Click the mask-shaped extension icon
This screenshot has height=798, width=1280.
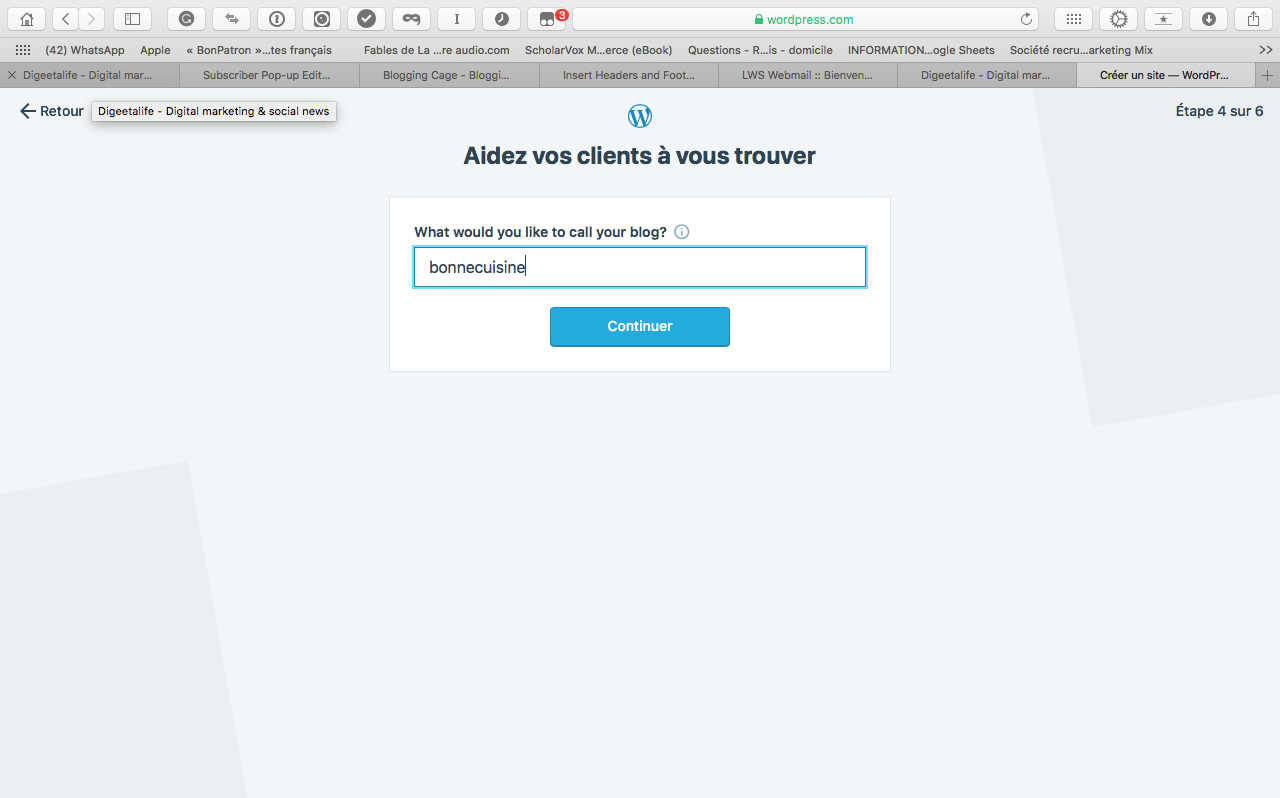(x=411, y=19)
